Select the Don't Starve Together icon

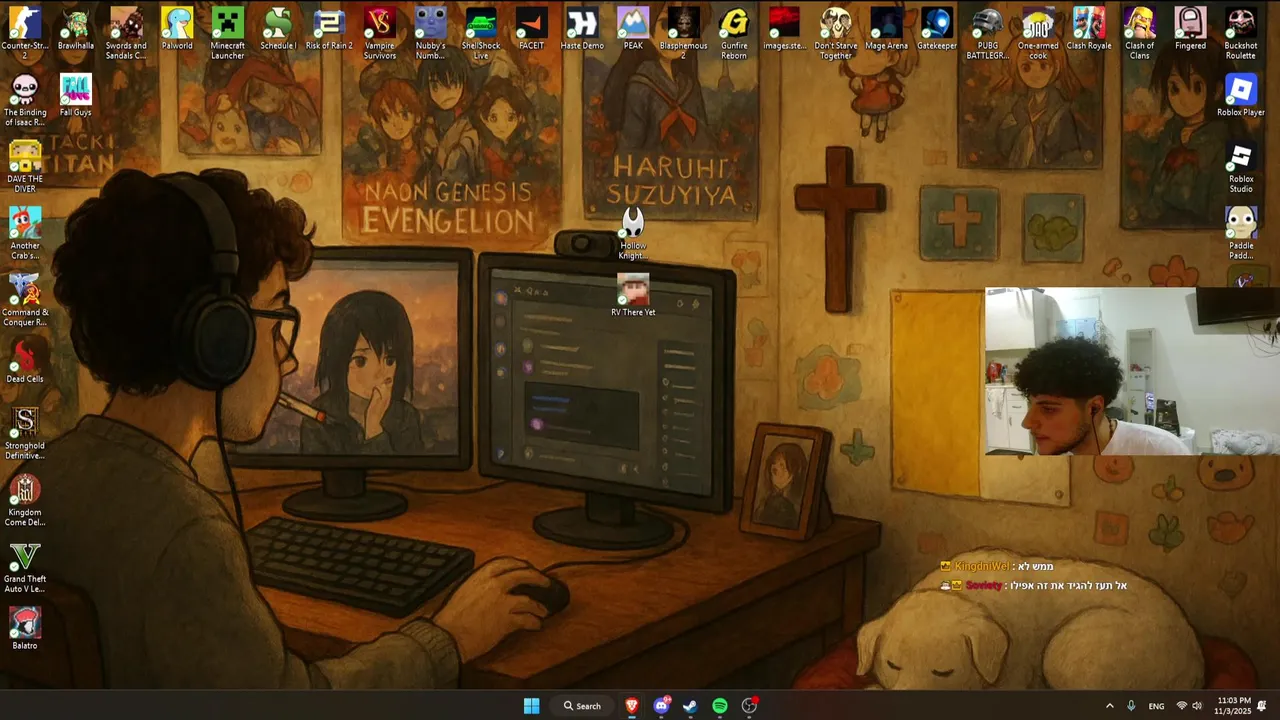835,32
